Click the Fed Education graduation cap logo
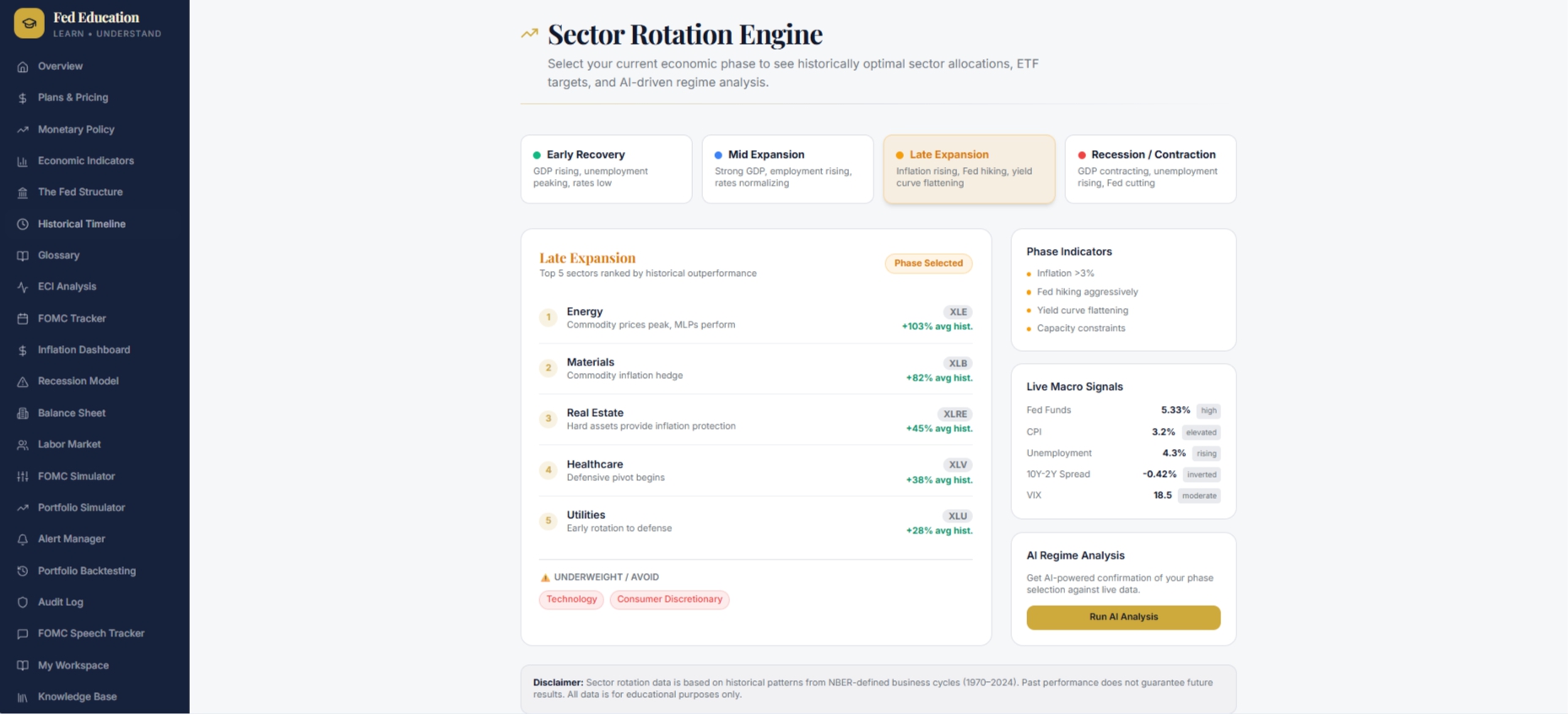Viewport: 1568px width, 714px height. 30,23
